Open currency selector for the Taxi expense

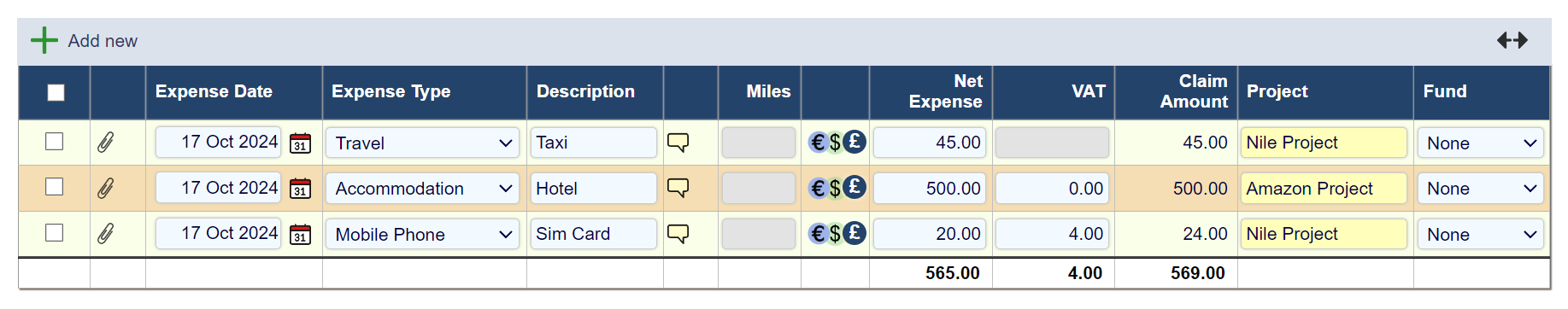(837, 142)
